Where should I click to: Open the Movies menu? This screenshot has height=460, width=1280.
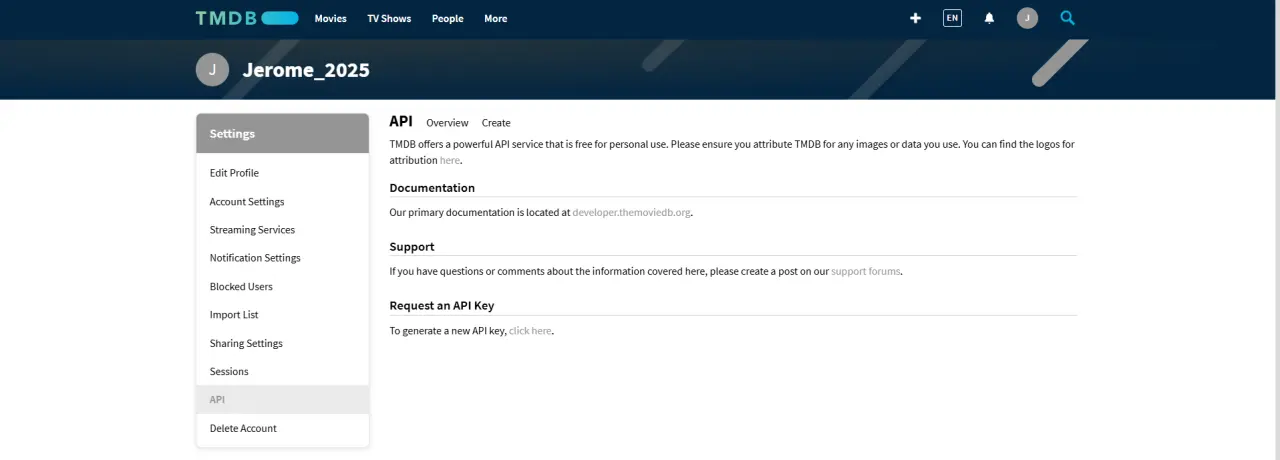pyautogui.click(x=331, y=18)
